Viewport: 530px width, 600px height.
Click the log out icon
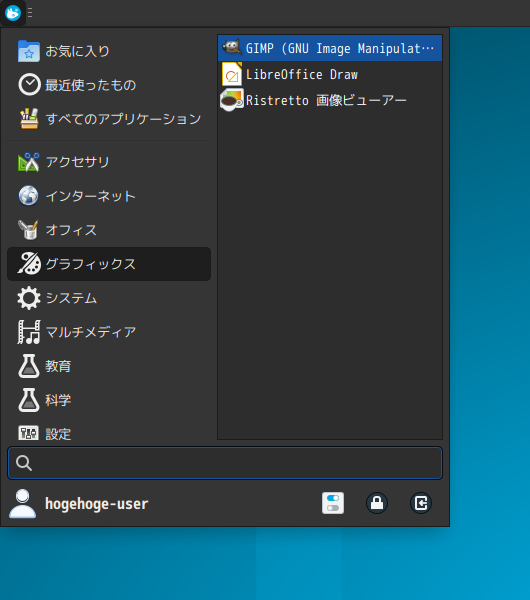(x=421, y=503)
